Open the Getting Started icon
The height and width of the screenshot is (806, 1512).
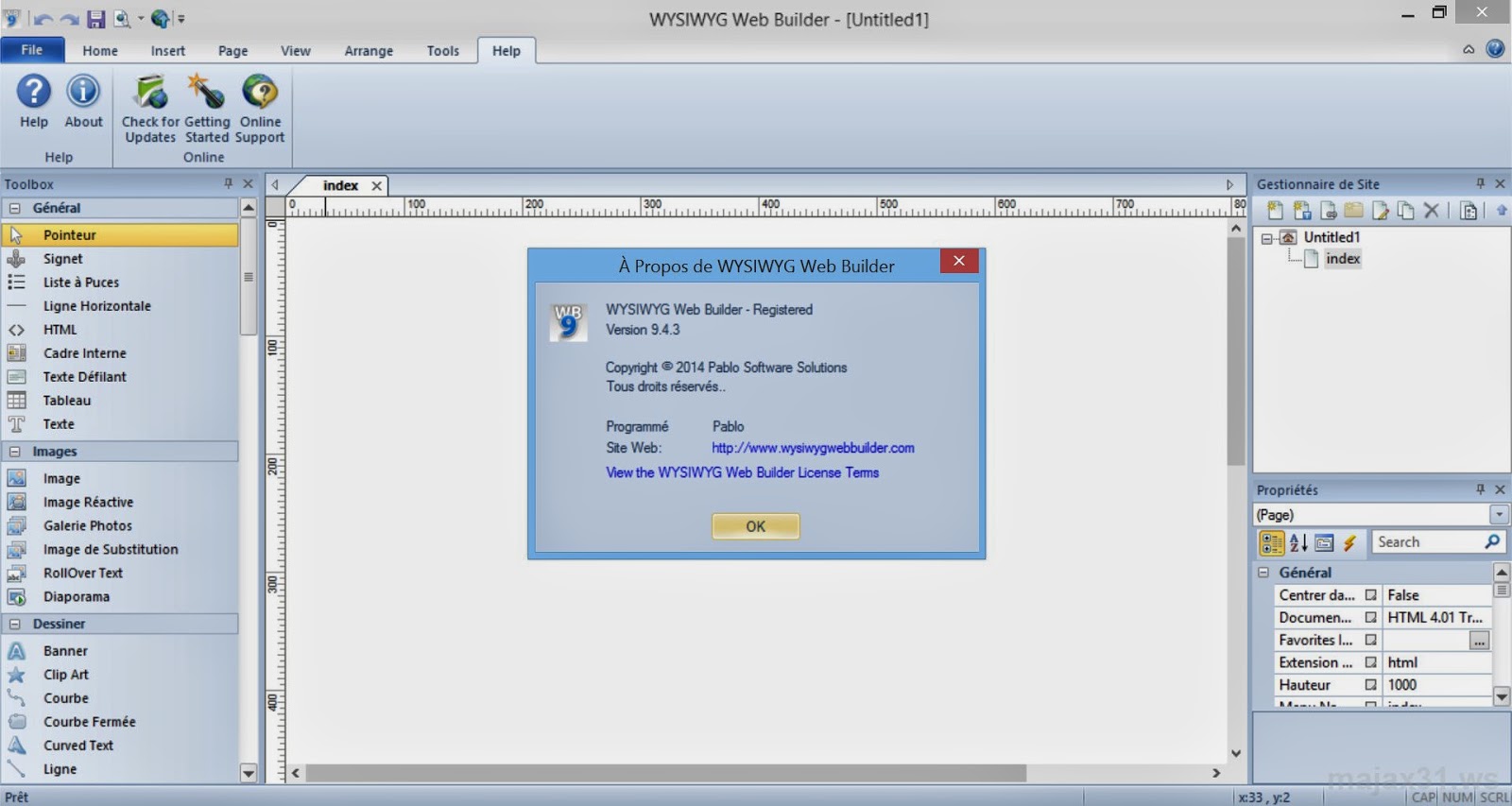coord(206,92)
